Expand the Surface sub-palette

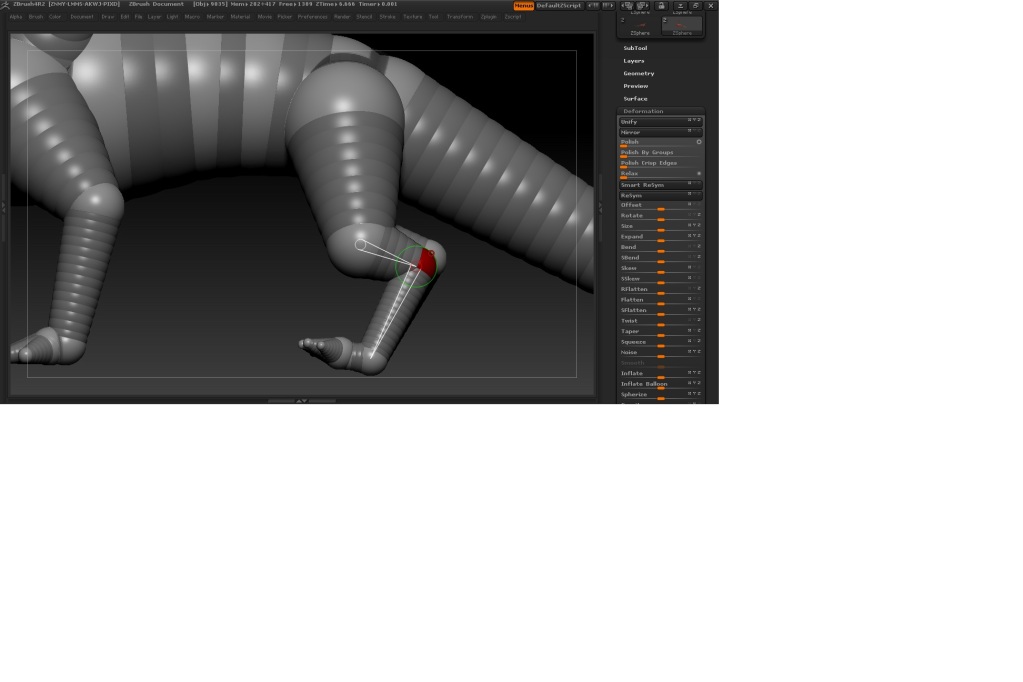point(635,99)
